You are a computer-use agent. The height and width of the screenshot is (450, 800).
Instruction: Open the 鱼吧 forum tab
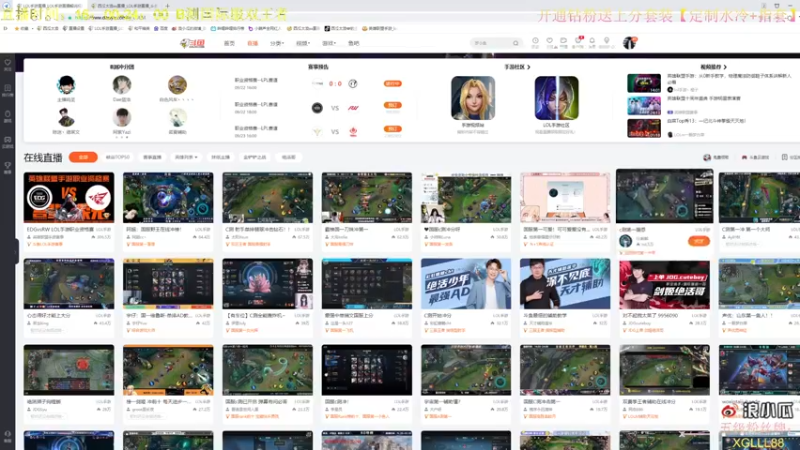click(x=354, y=43)
